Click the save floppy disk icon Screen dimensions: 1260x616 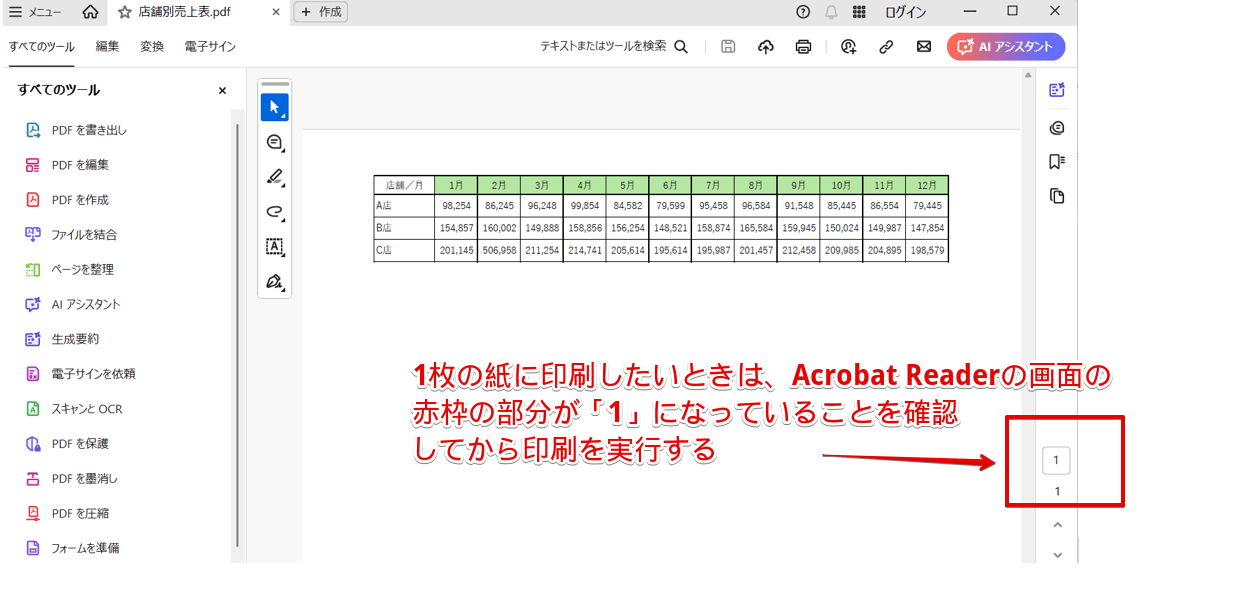tap(728, 46)
